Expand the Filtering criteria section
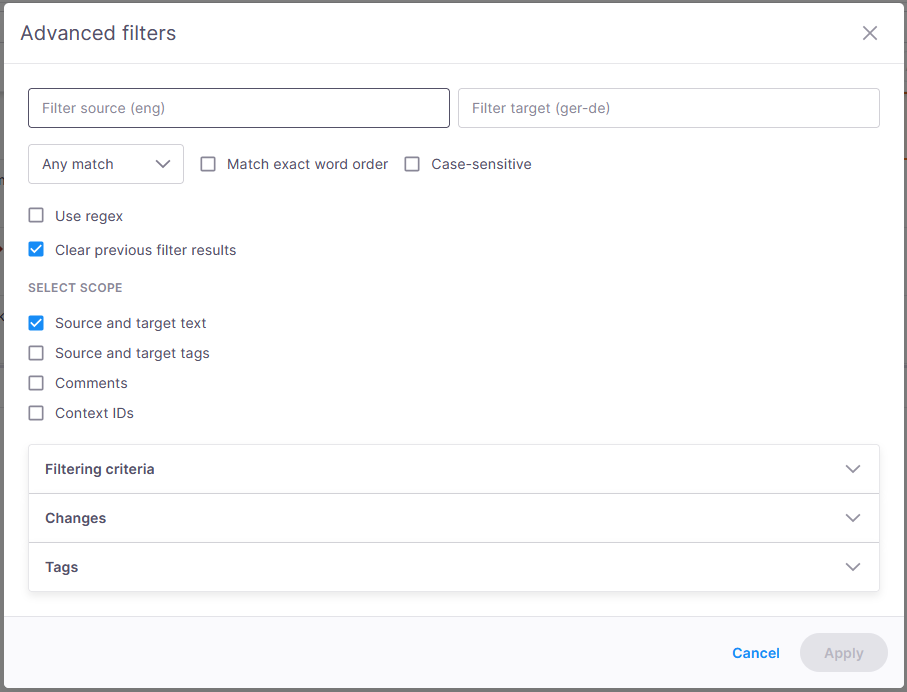This screenshot has height=692, width=907. 453,468
